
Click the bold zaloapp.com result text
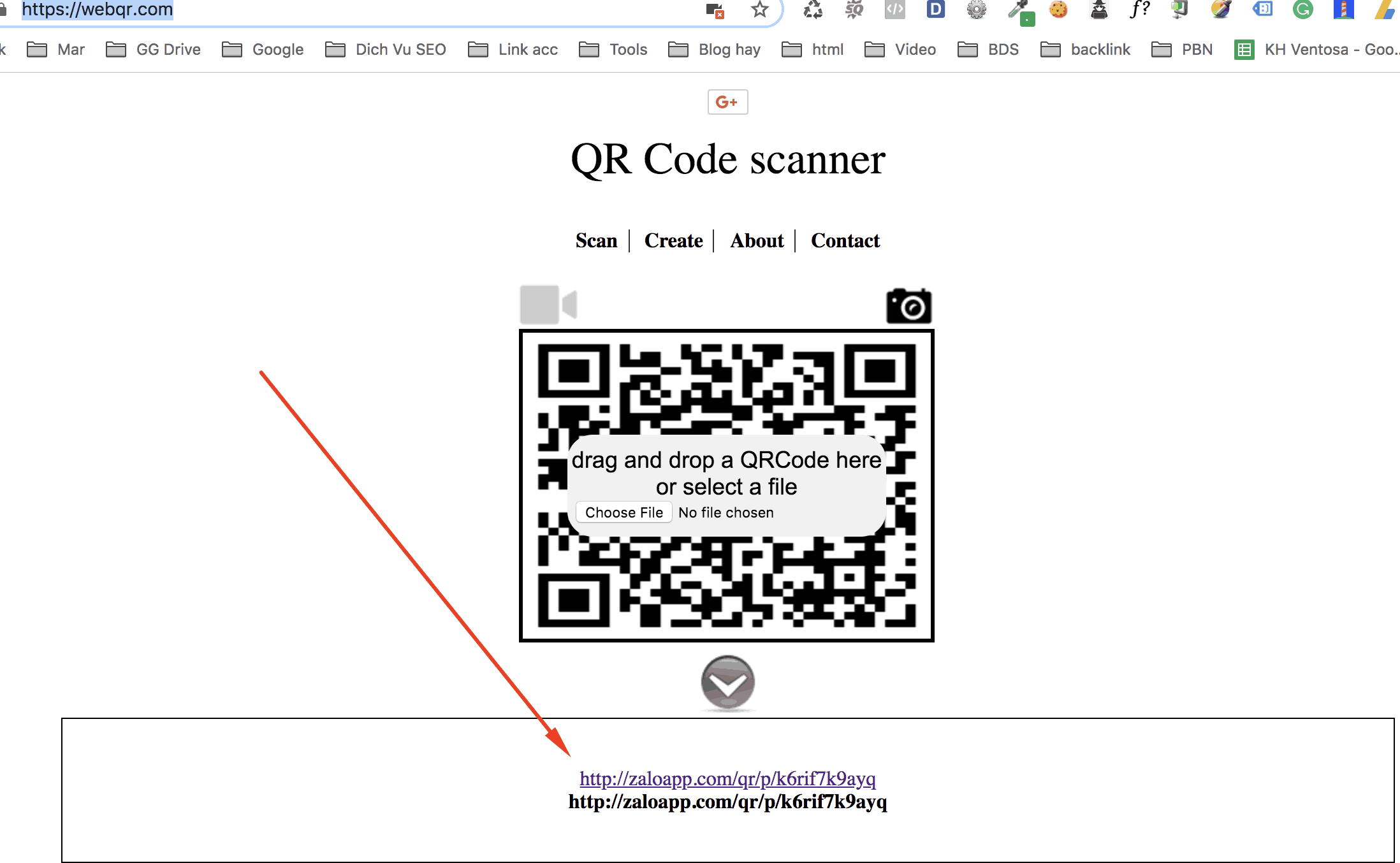click(x=727, y=801)
